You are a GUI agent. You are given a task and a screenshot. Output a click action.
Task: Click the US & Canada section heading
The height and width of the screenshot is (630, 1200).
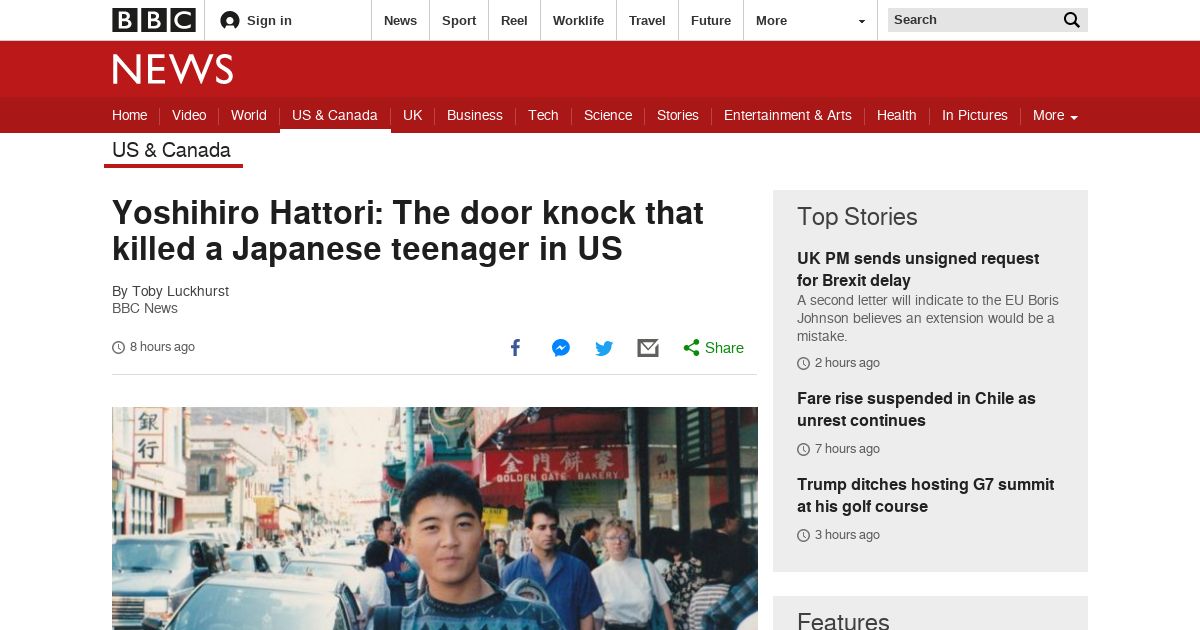[x=171, y=150]
